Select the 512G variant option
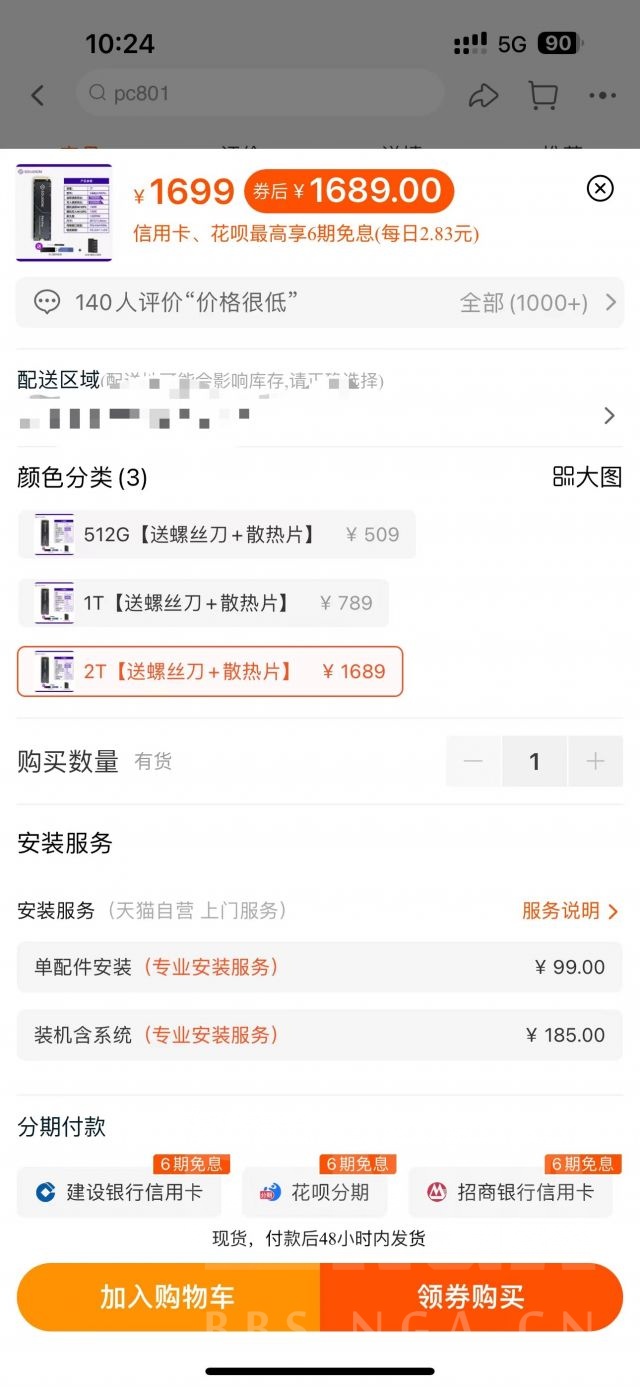640x1387 pixels. pos(210,535)
